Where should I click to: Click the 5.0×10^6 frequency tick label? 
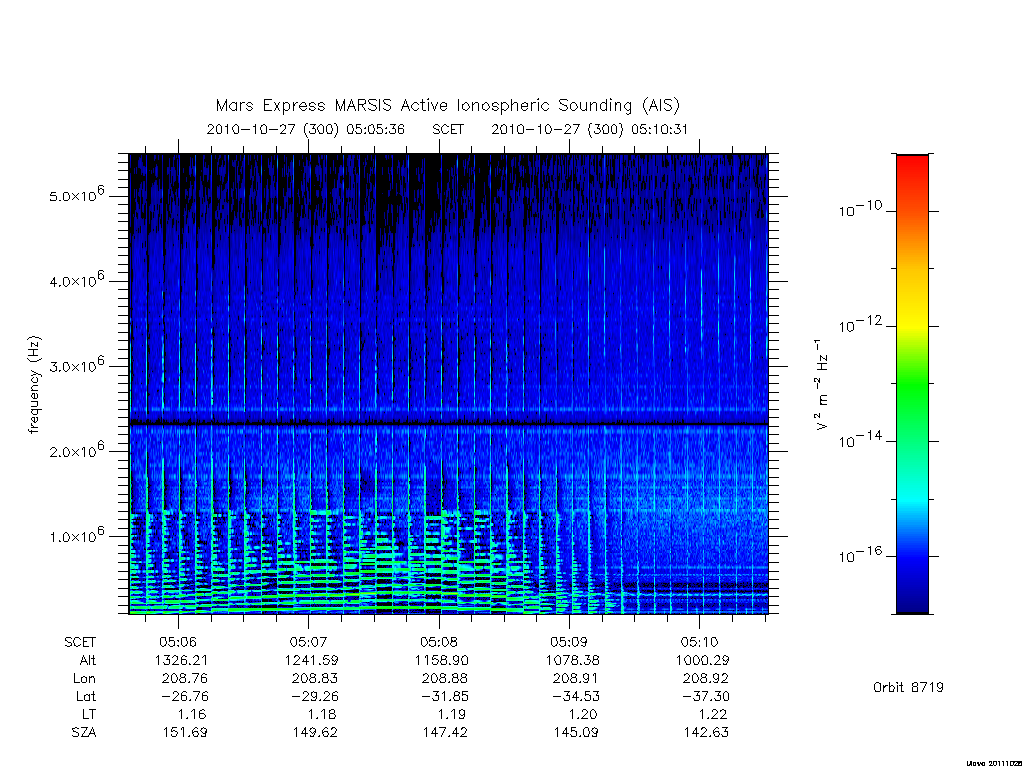[76, 195]
